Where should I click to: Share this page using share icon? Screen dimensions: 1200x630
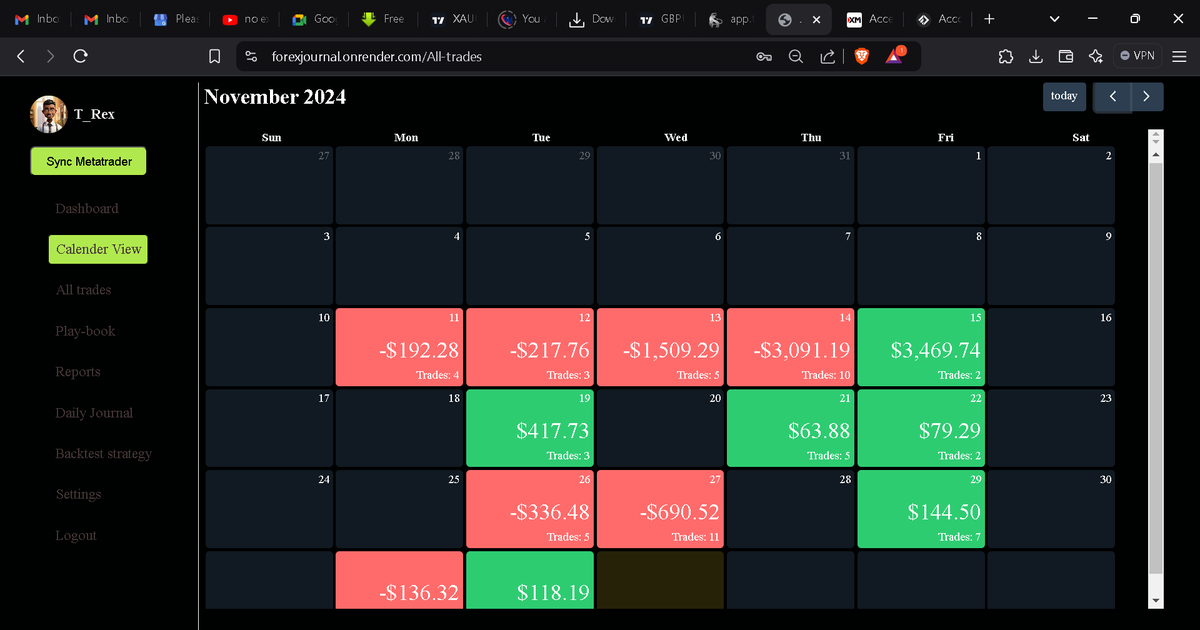[x=828, y=57]
